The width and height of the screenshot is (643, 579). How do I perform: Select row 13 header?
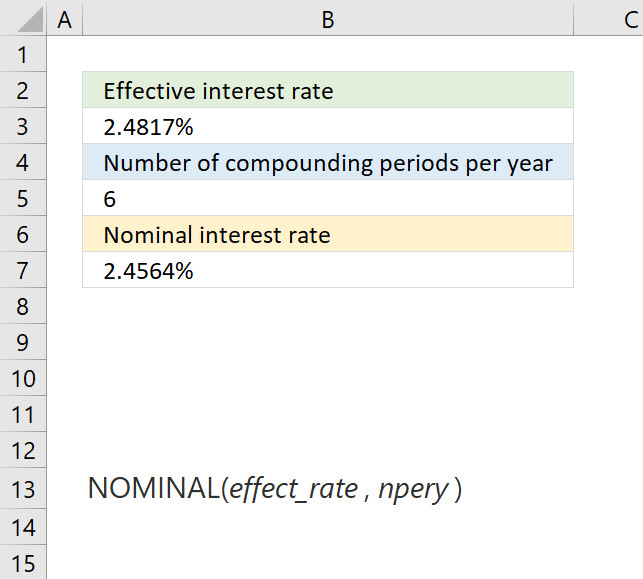coord(23,489)
